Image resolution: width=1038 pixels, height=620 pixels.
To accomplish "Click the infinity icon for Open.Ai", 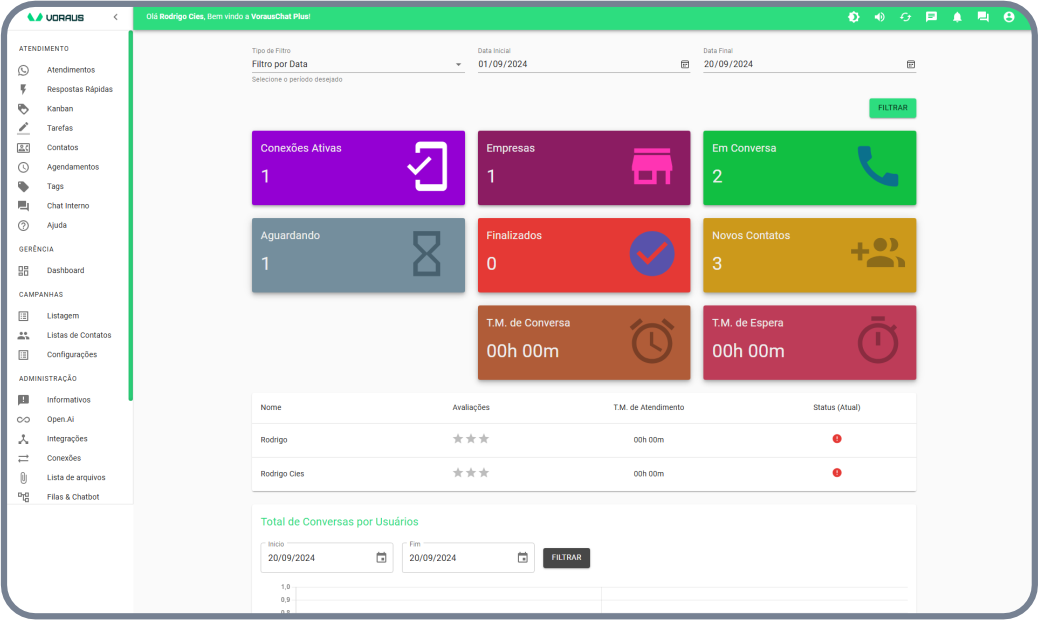I will (24, 420).
